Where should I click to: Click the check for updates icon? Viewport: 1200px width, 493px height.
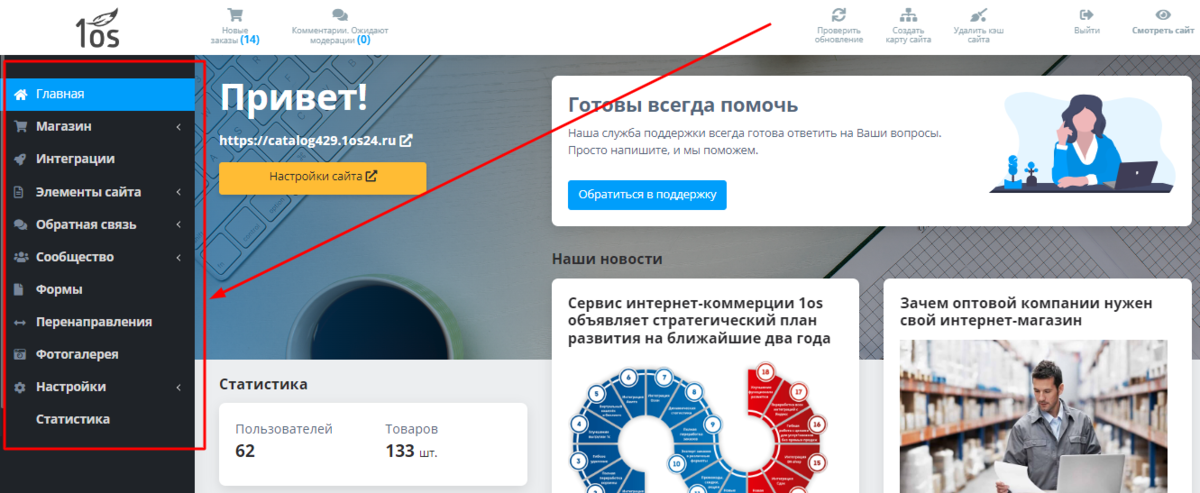click(x=839, y=15)
